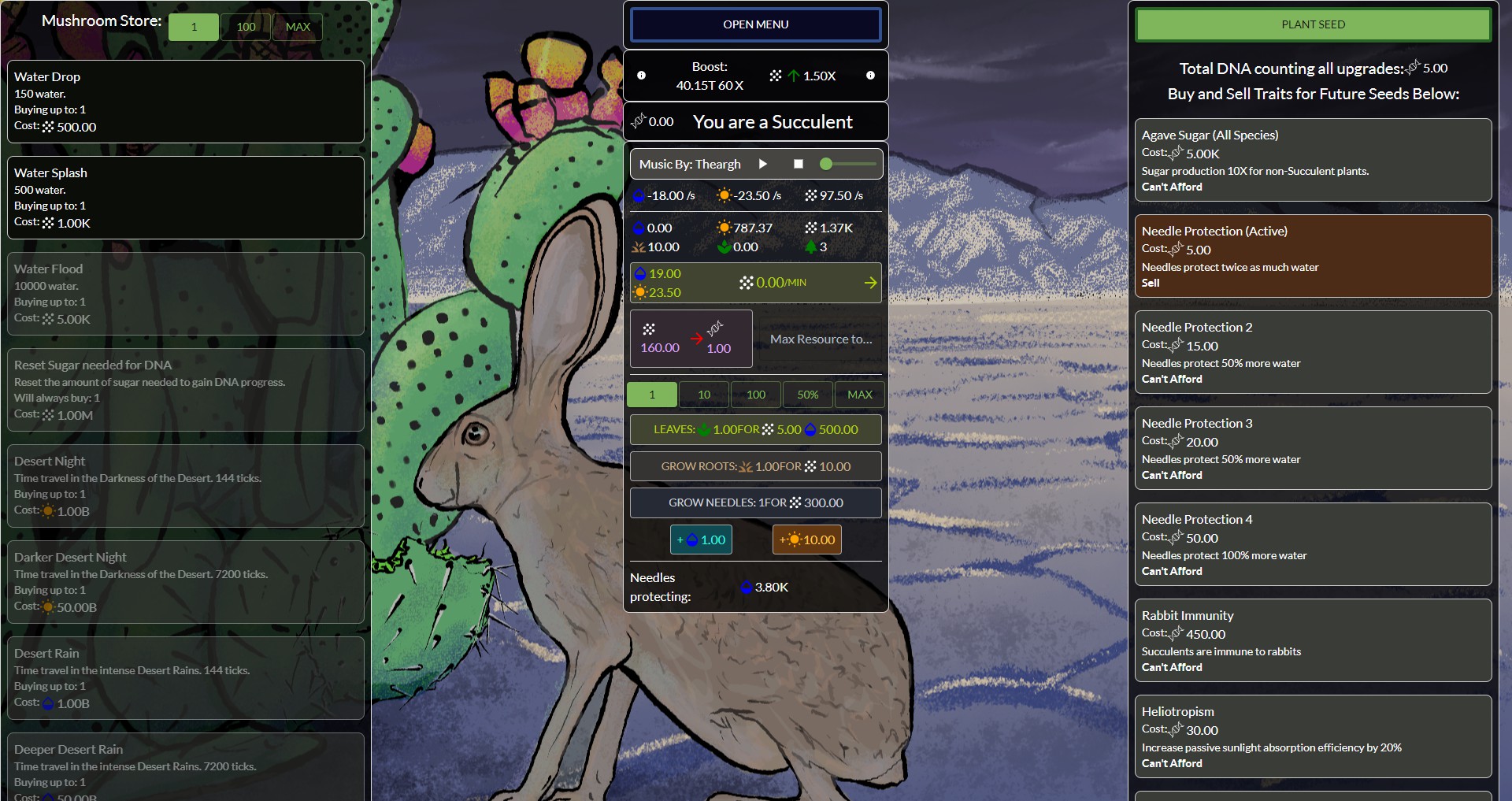Click the yellow arrow on sugar production row
This screenshot has width=1512, height=801.
(x=870, y=283)
